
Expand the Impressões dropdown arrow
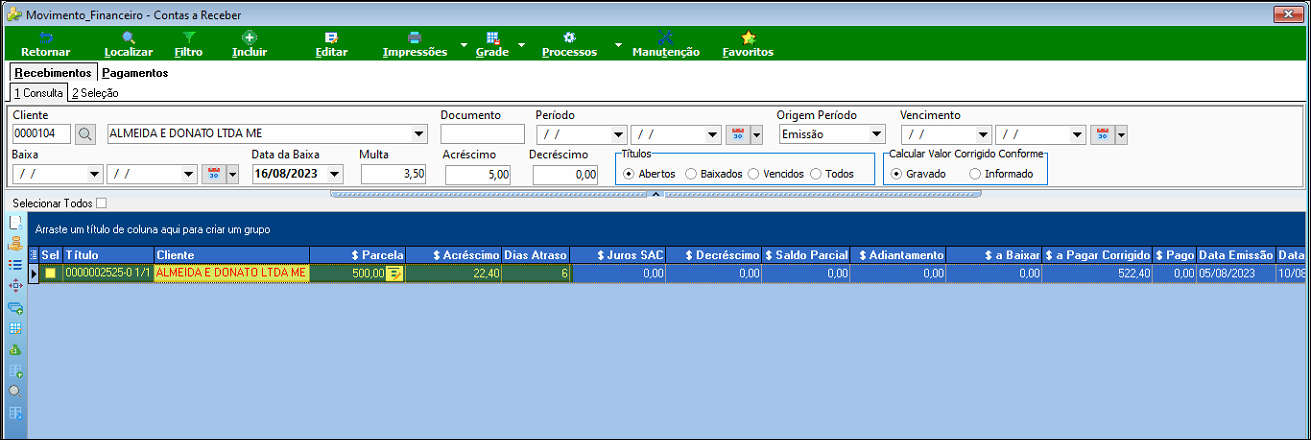(x=463, y=45)
